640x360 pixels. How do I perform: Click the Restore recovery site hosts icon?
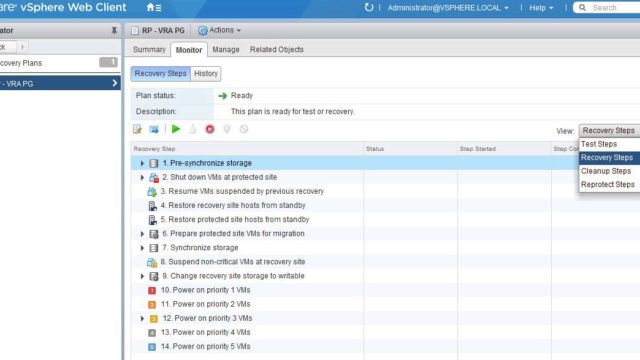(152, 206)
